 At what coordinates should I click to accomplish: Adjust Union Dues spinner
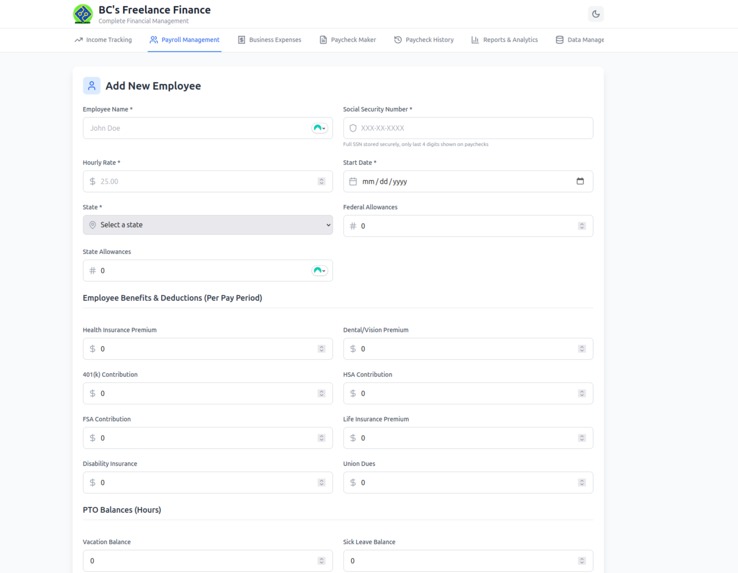582,483
